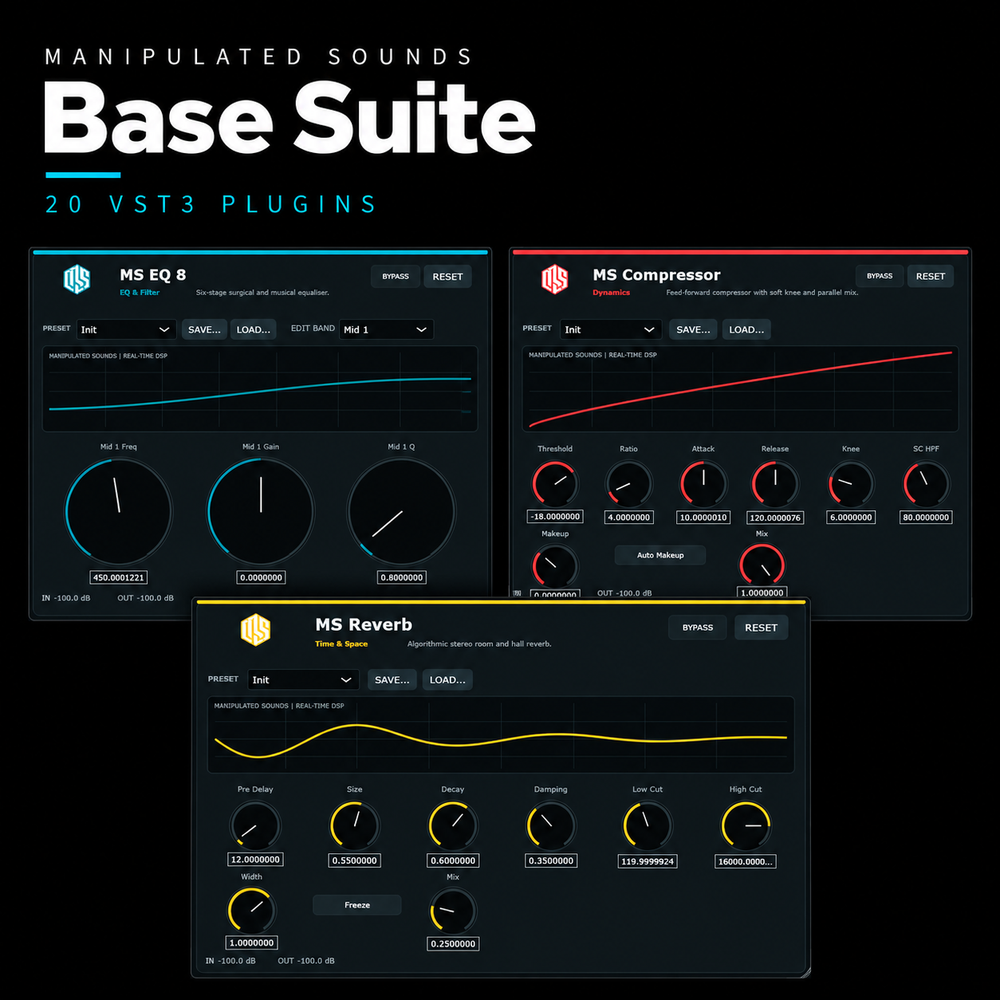Click the cyan MS EQ 8 logo icon
The width and height of the screenshot is (1000, 1000).
77,279
